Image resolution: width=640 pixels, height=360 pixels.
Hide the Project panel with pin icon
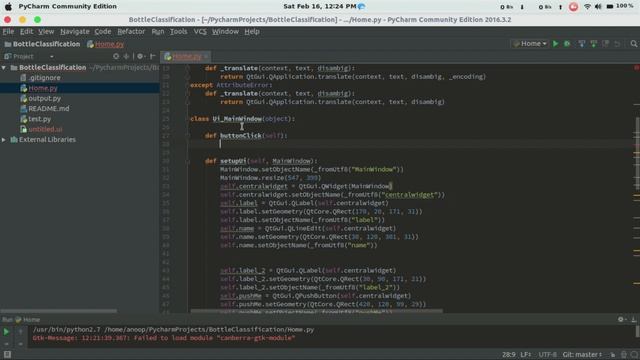(153, 56)
